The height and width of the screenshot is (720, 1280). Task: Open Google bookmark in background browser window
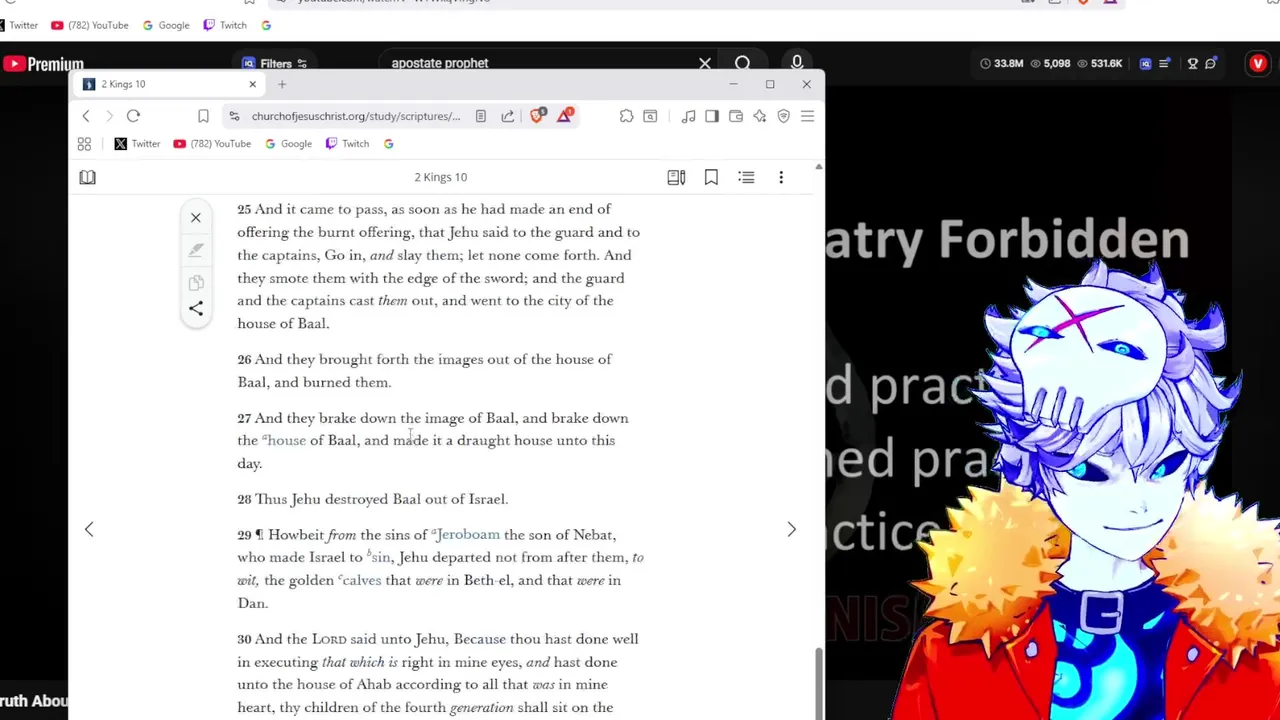[x=165, y=25]
